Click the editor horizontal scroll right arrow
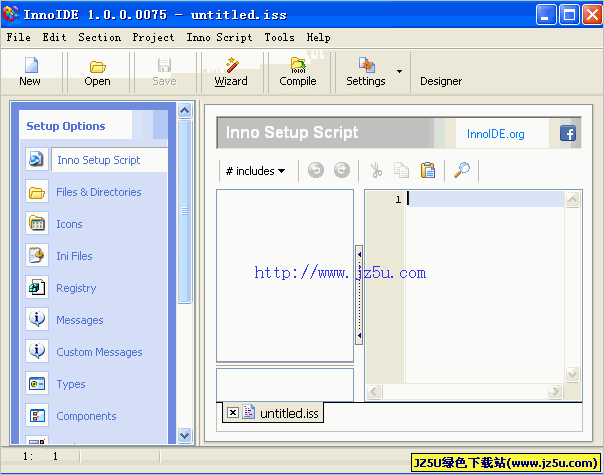Screen dimensions: 604x475 tap(555, 392)
